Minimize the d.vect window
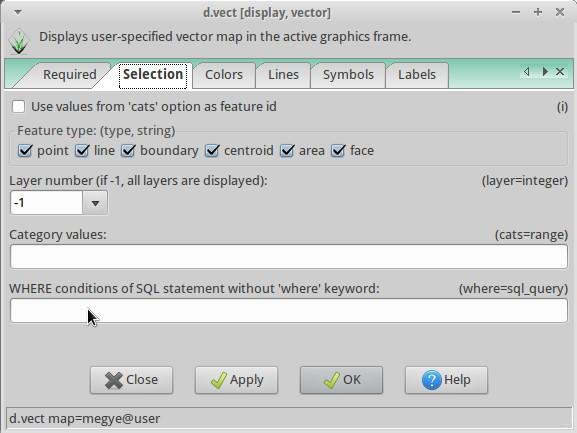The image size is (577, 433). pos(516,12)
